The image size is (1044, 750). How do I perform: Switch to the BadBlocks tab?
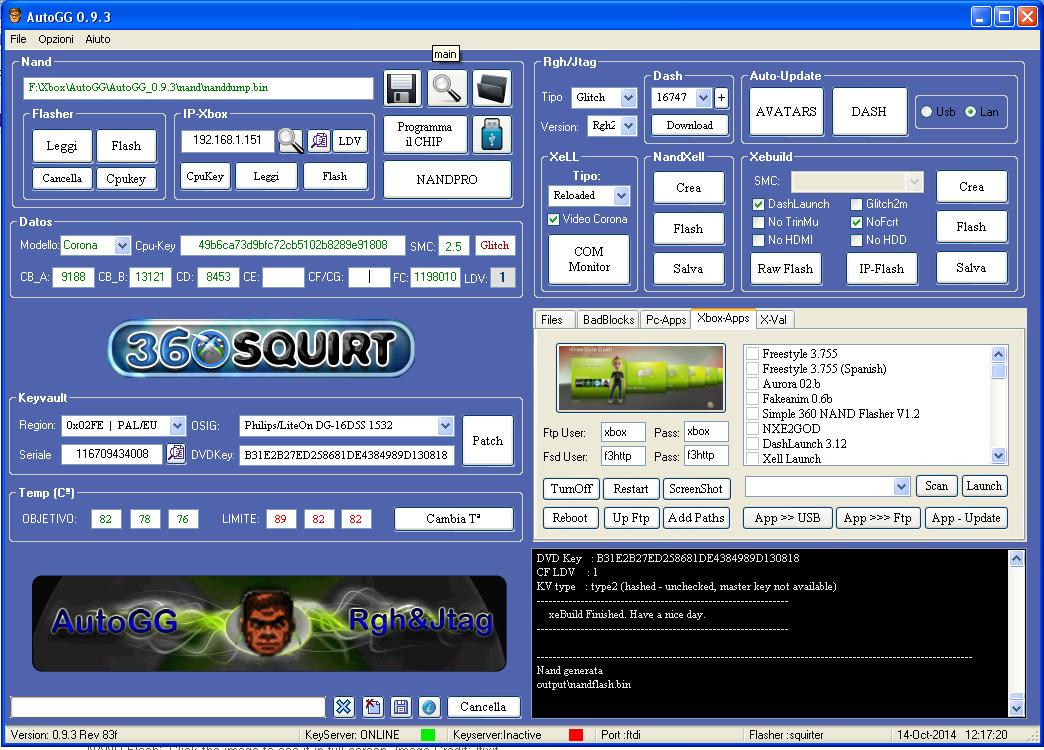[x=609, y=320]
